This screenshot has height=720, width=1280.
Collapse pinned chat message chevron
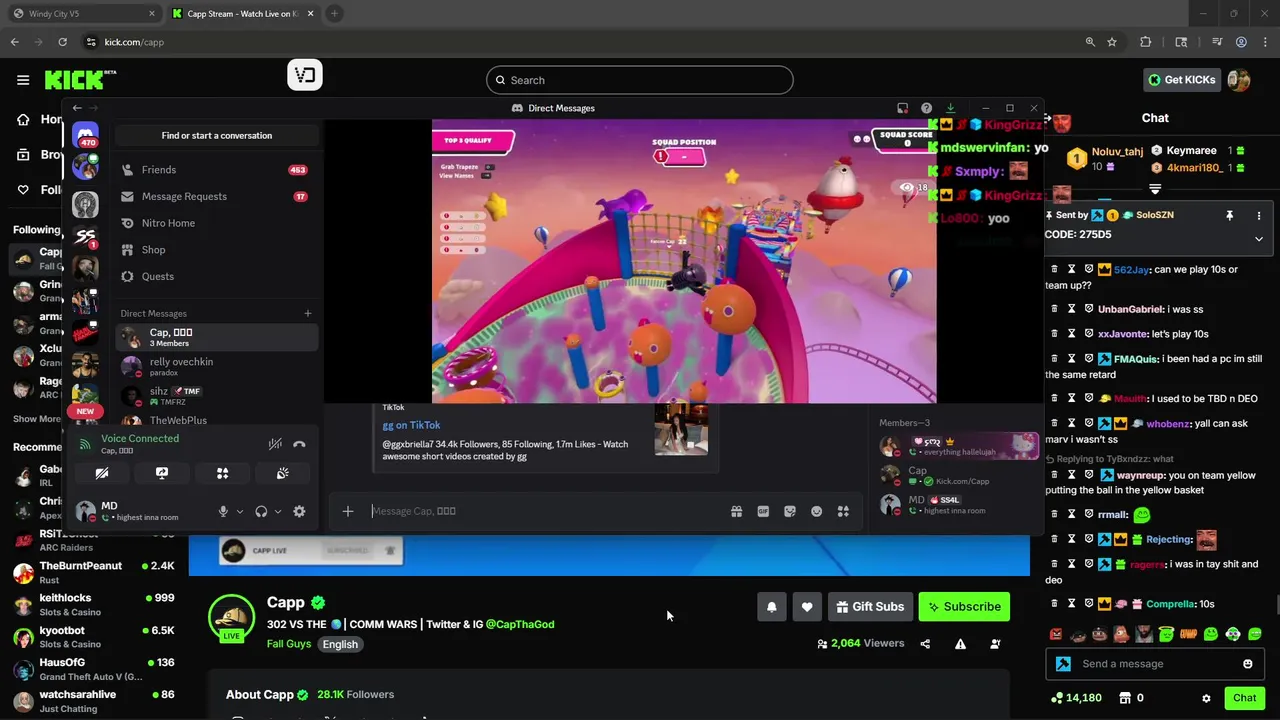coord(1259,238)
